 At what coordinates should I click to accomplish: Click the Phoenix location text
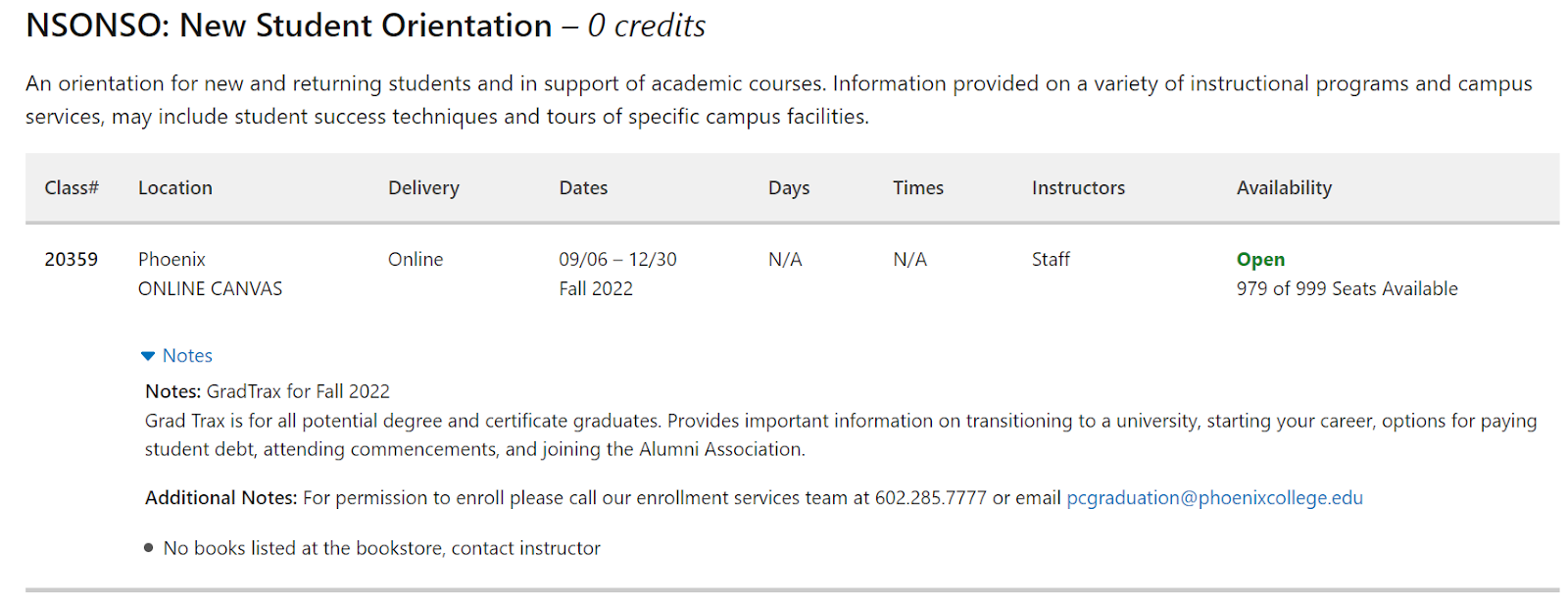[x=171, y=260]
